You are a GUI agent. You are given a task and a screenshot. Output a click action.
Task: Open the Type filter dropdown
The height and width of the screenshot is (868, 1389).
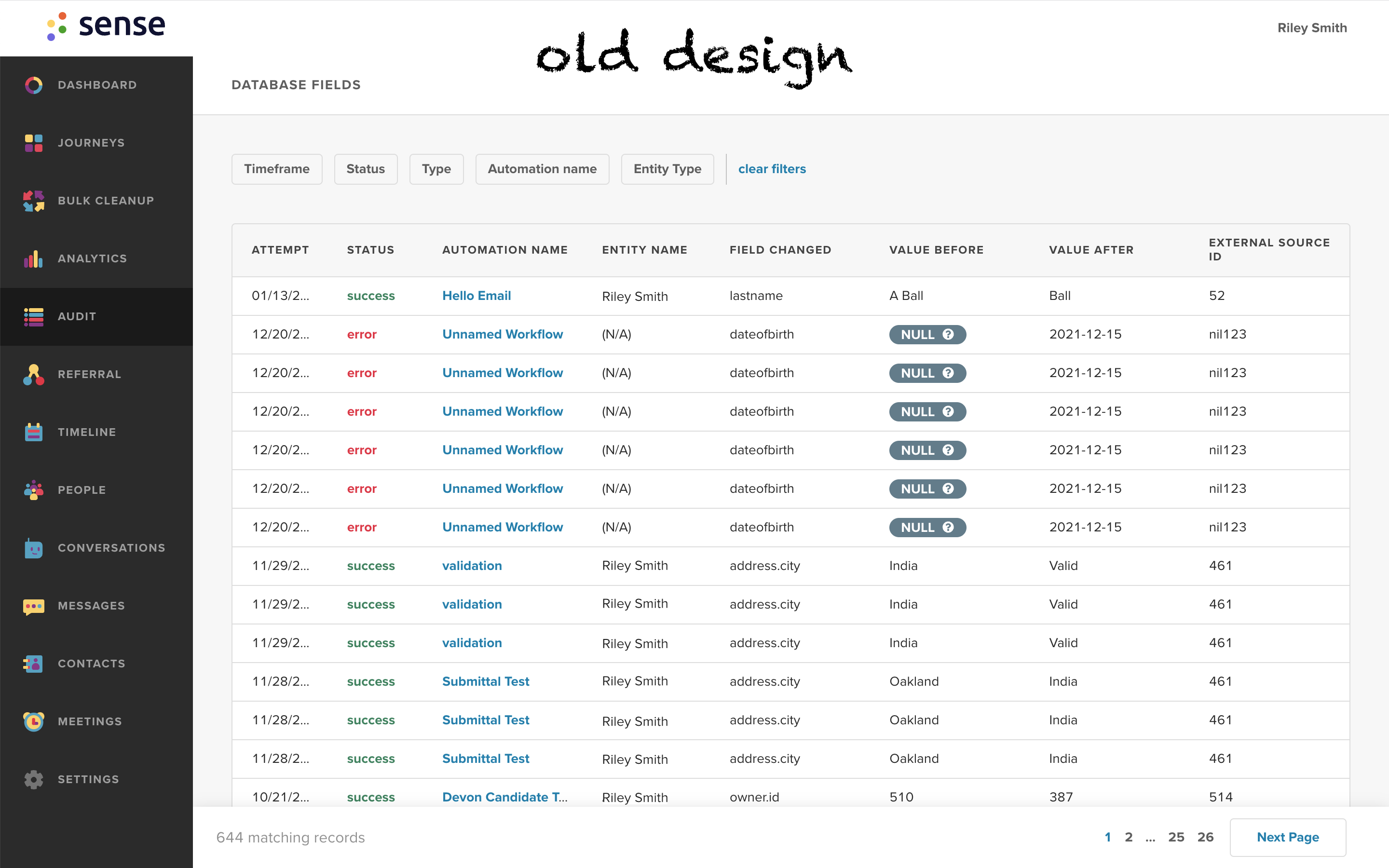(436, 169)
